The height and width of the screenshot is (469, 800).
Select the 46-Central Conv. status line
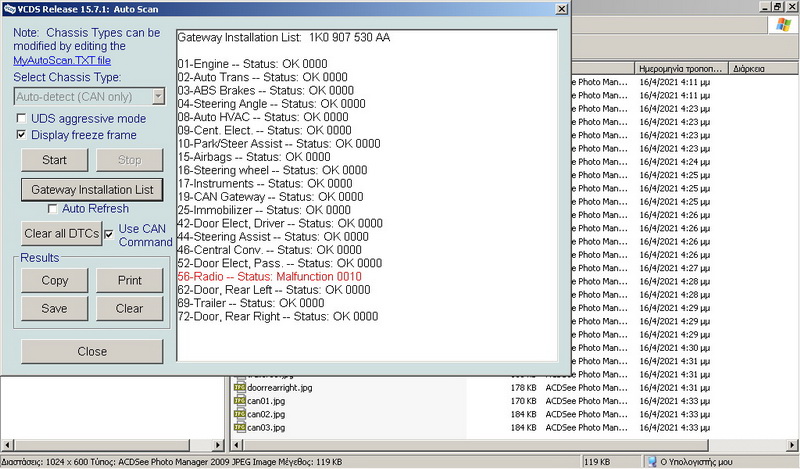(x=270, y=250)
